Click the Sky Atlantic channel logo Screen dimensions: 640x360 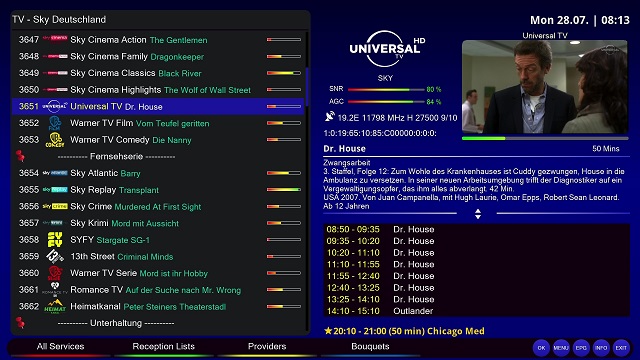[55, 173]
